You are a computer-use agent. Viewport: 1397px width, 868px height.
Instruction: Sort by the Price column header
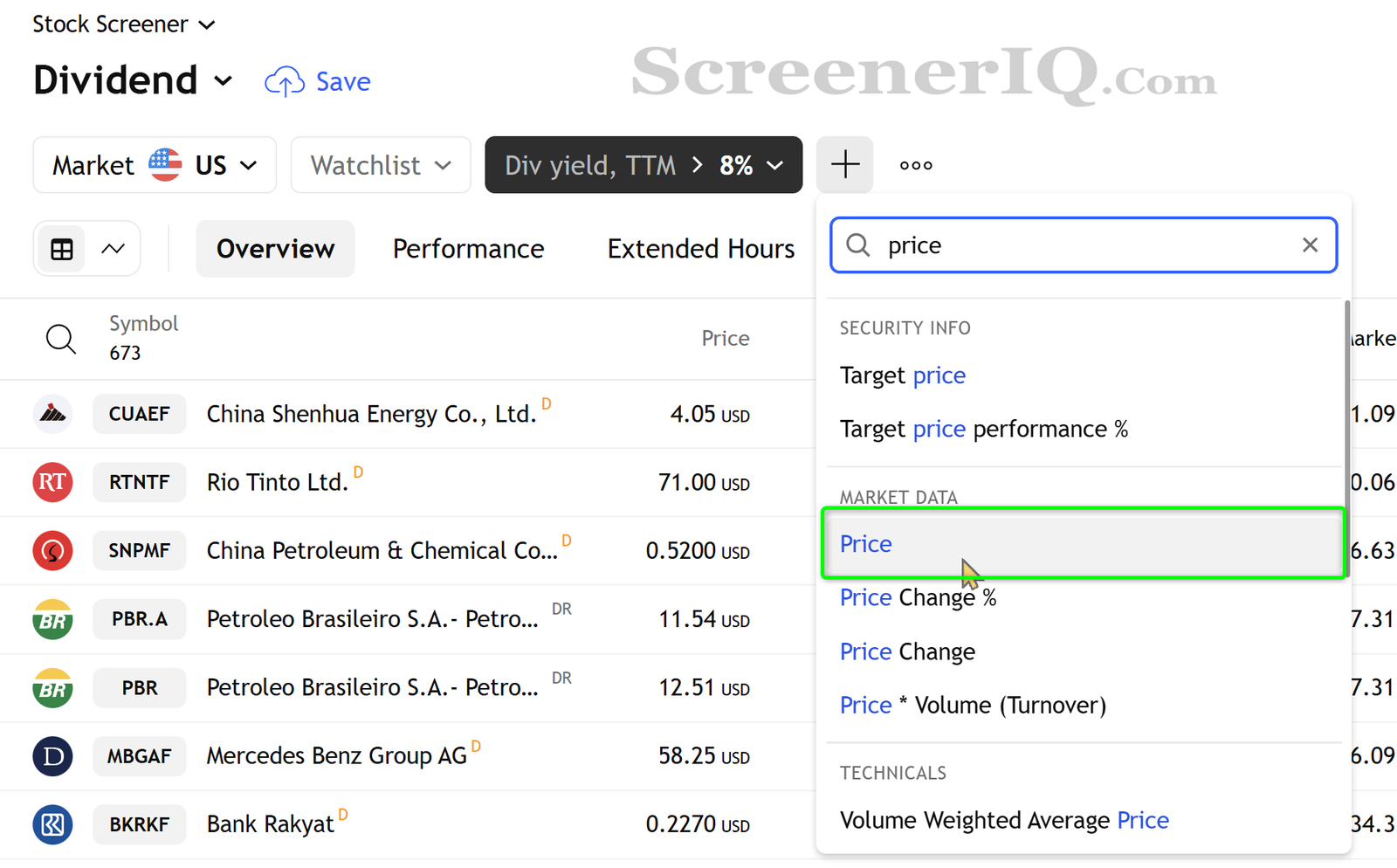[726, 338]
